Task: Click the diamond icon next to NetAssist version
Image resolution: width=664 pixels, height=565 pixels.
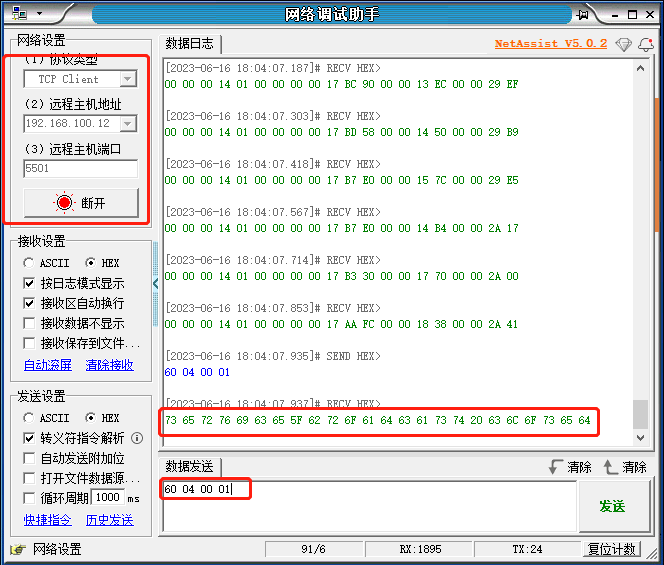Action: 623,44
